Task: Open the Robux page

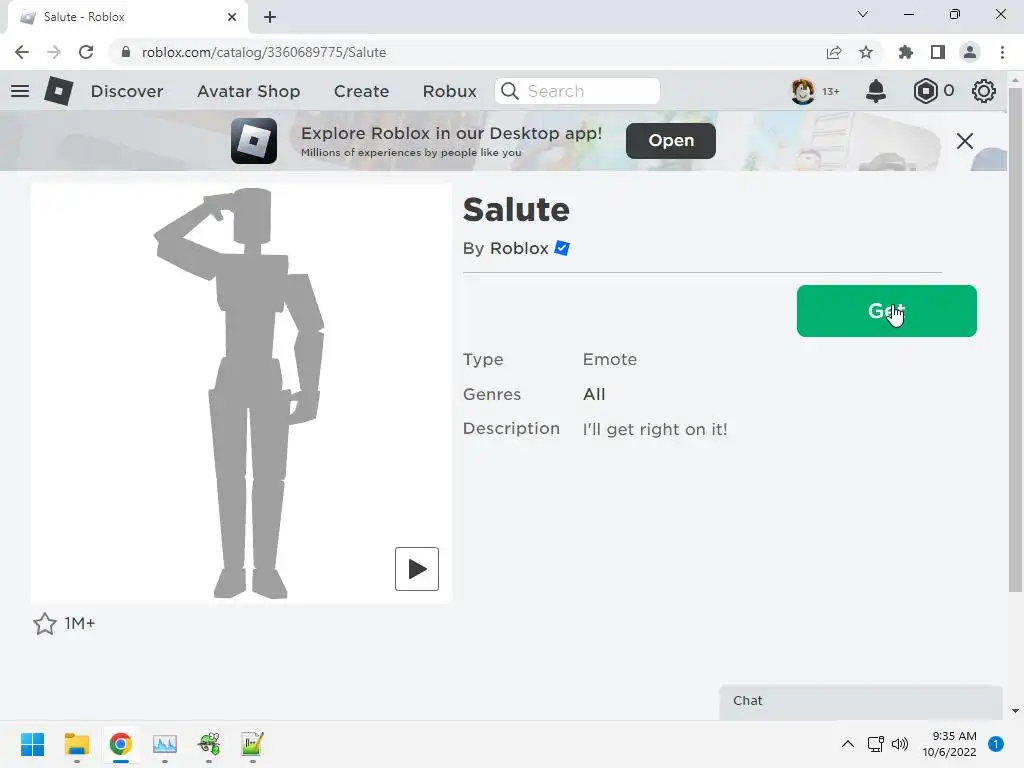Action: (x=449, y=91)
